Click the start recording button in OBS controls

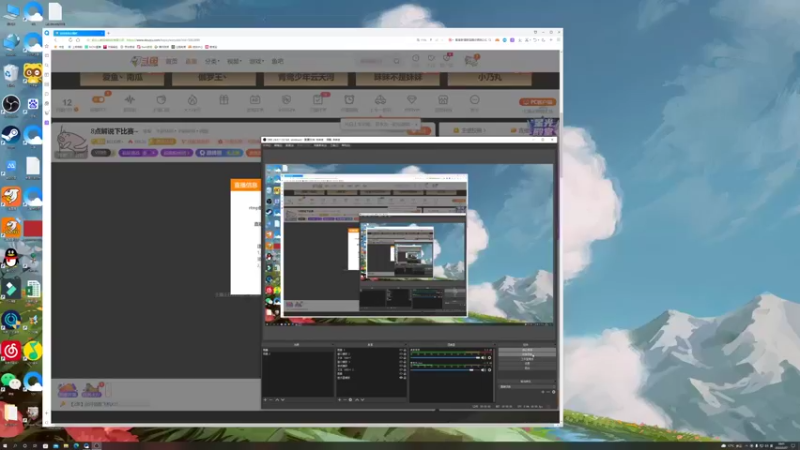pos(527,354)
